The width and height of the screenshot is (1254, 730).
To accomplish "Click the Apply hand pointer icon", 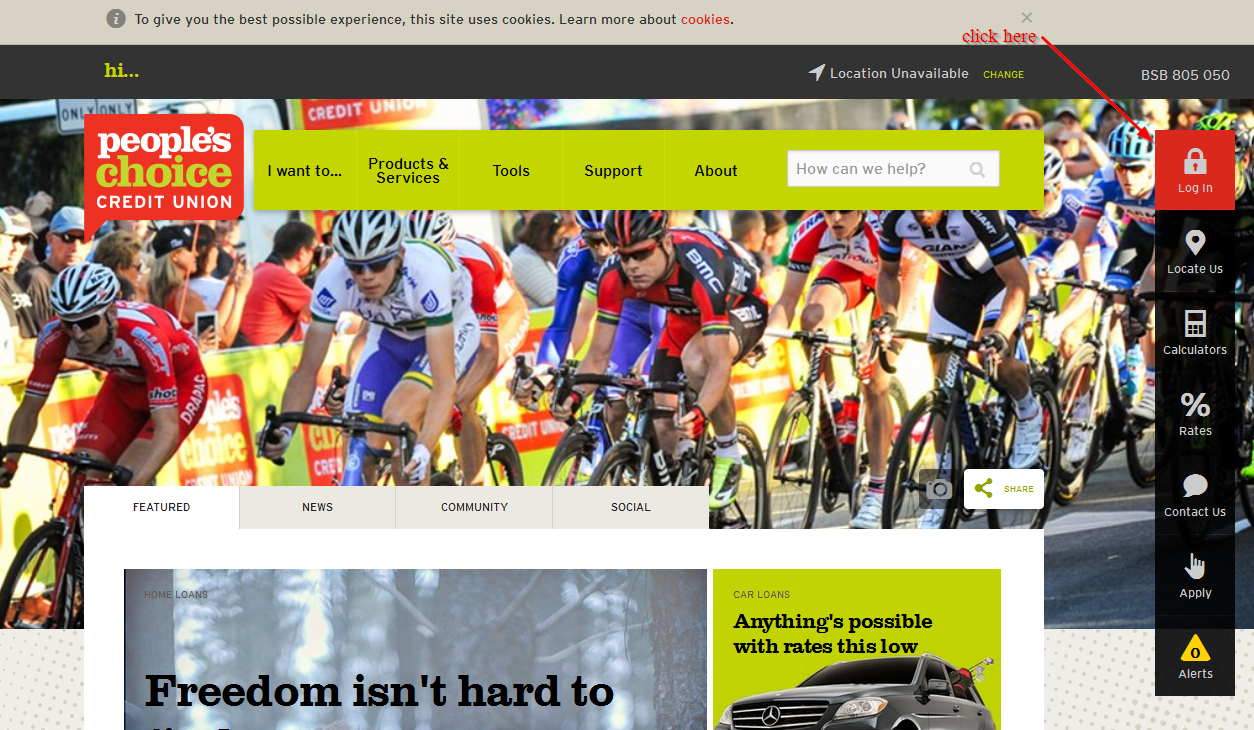I will coord(1195,566).
